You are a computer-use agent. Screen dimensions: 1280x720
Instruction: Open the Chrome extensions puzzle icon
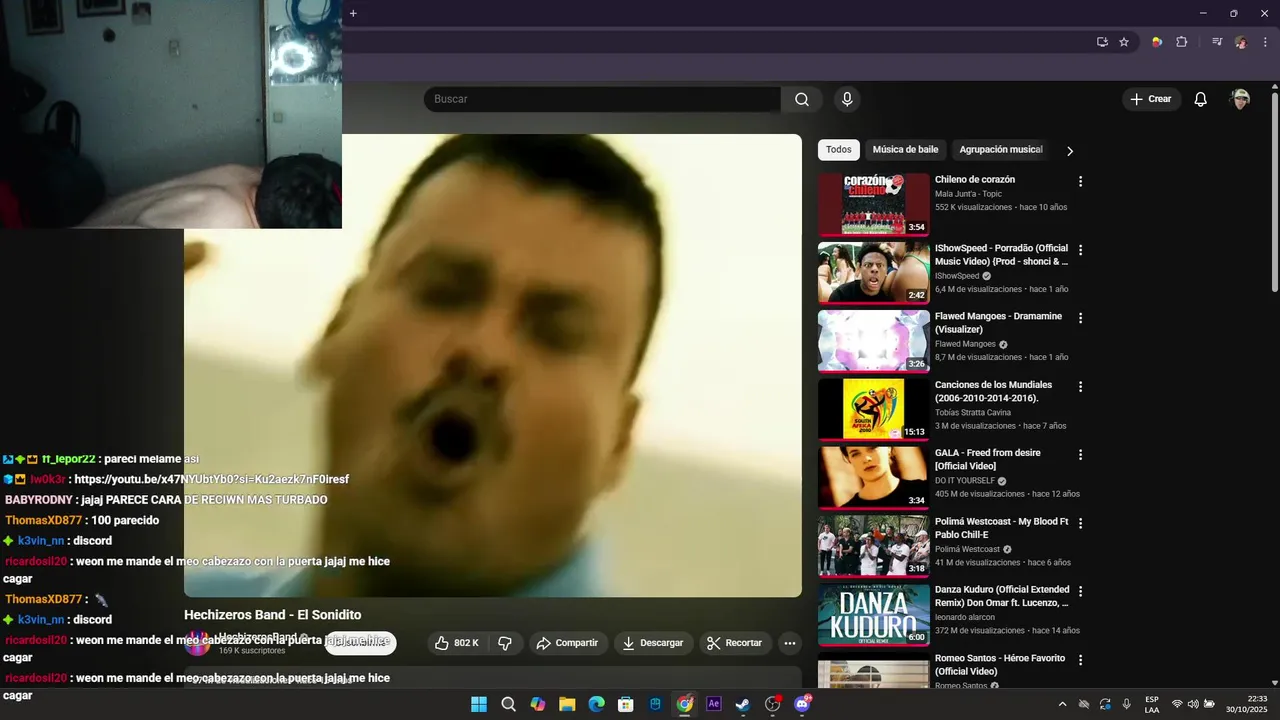(1182, 42)
